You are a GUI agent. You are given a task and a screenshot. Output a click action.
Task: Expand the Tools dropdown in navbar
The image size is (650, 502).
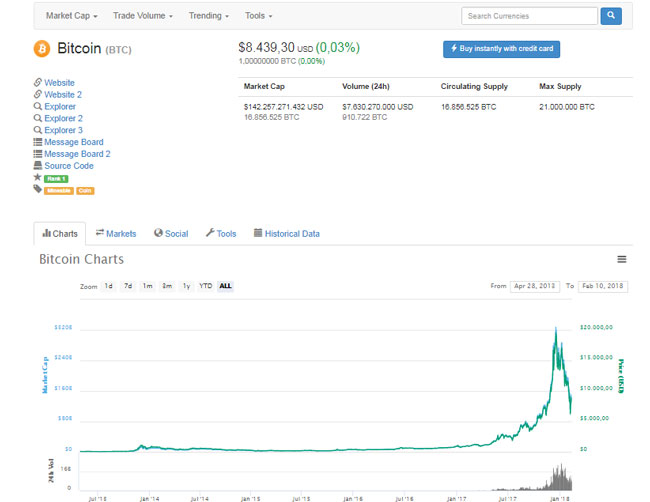click(x=258, y=16)
